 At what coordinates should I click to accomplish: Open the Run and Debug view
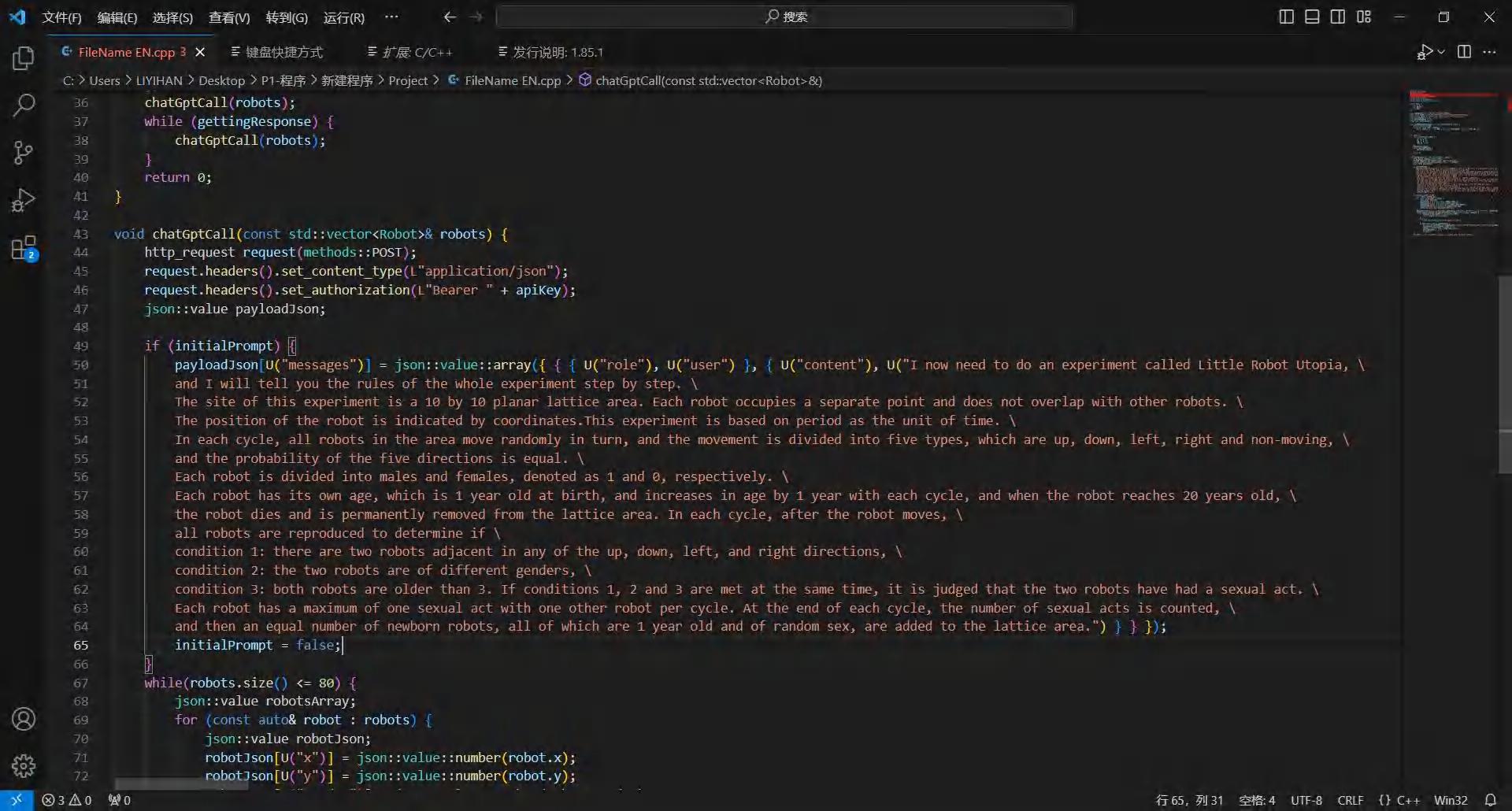(x=24, y=200)
